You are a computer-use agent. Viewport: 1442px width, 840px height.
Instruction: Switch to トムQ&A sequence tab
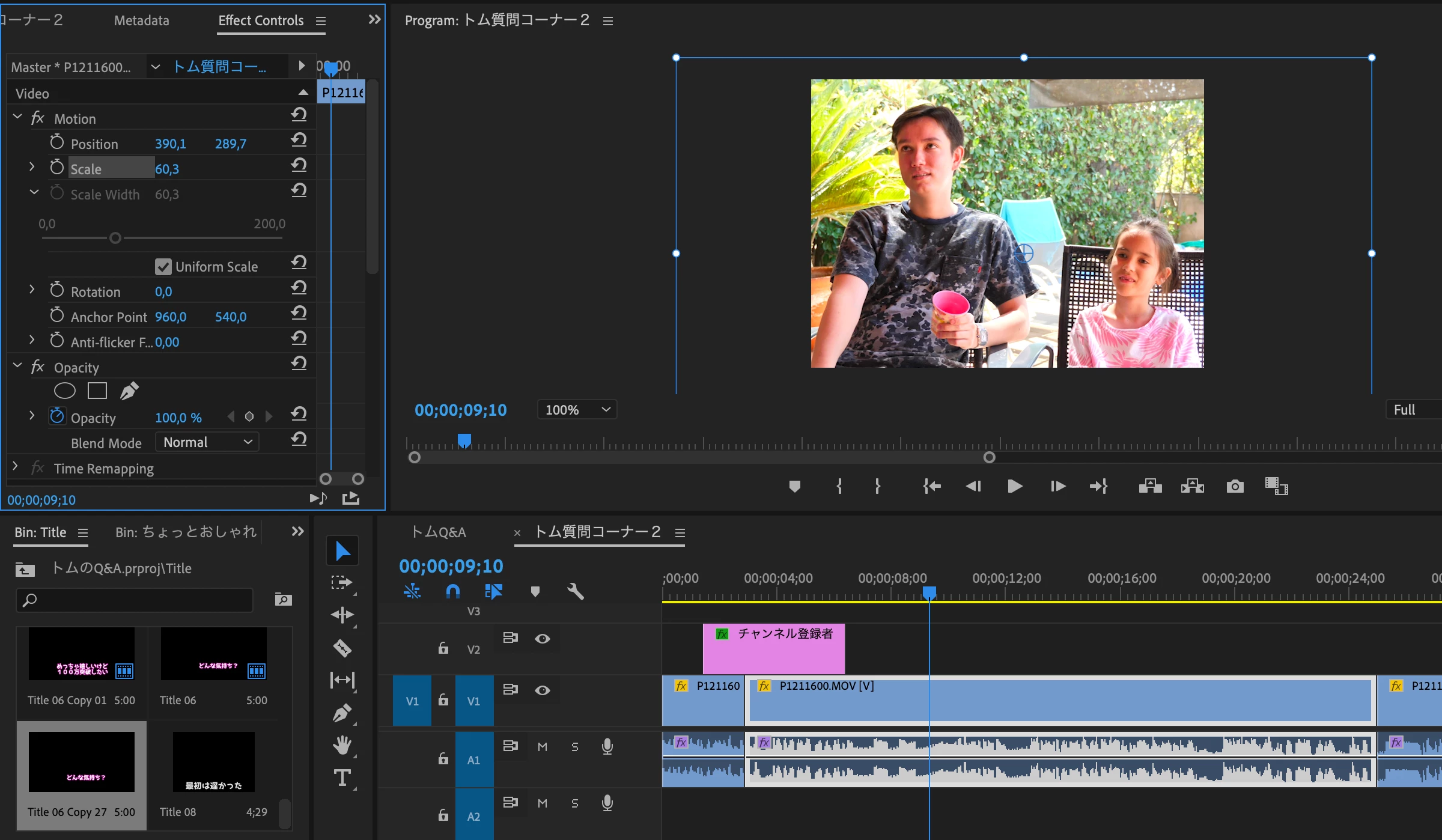pos(439,532)
